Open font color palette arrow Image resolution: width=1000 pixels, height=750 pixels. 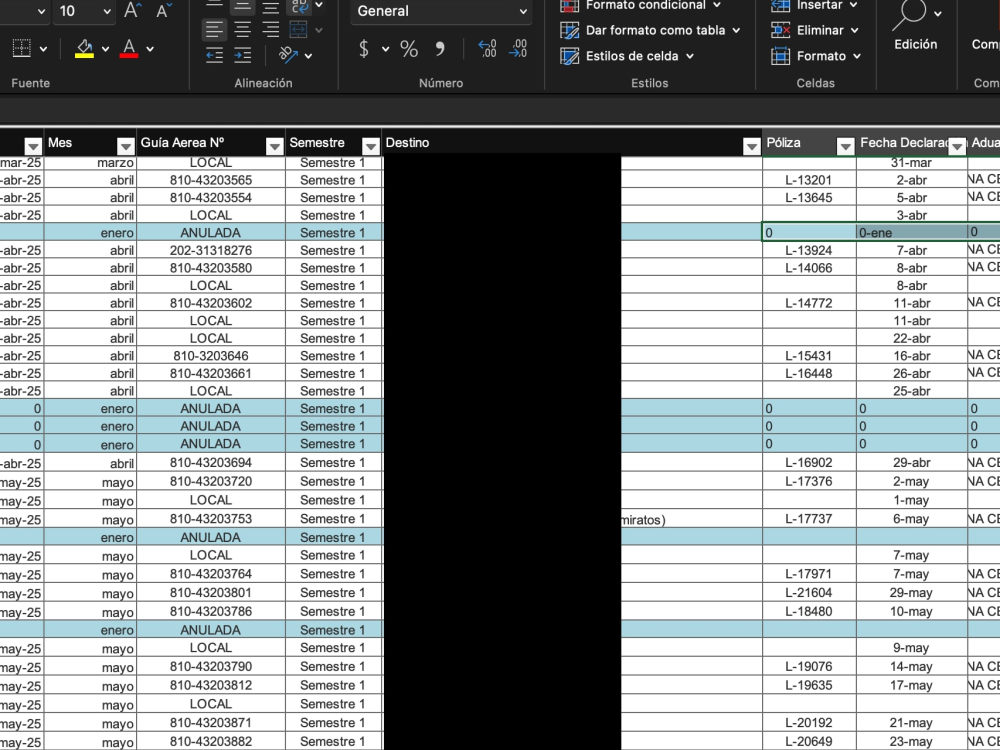(150, 48)
